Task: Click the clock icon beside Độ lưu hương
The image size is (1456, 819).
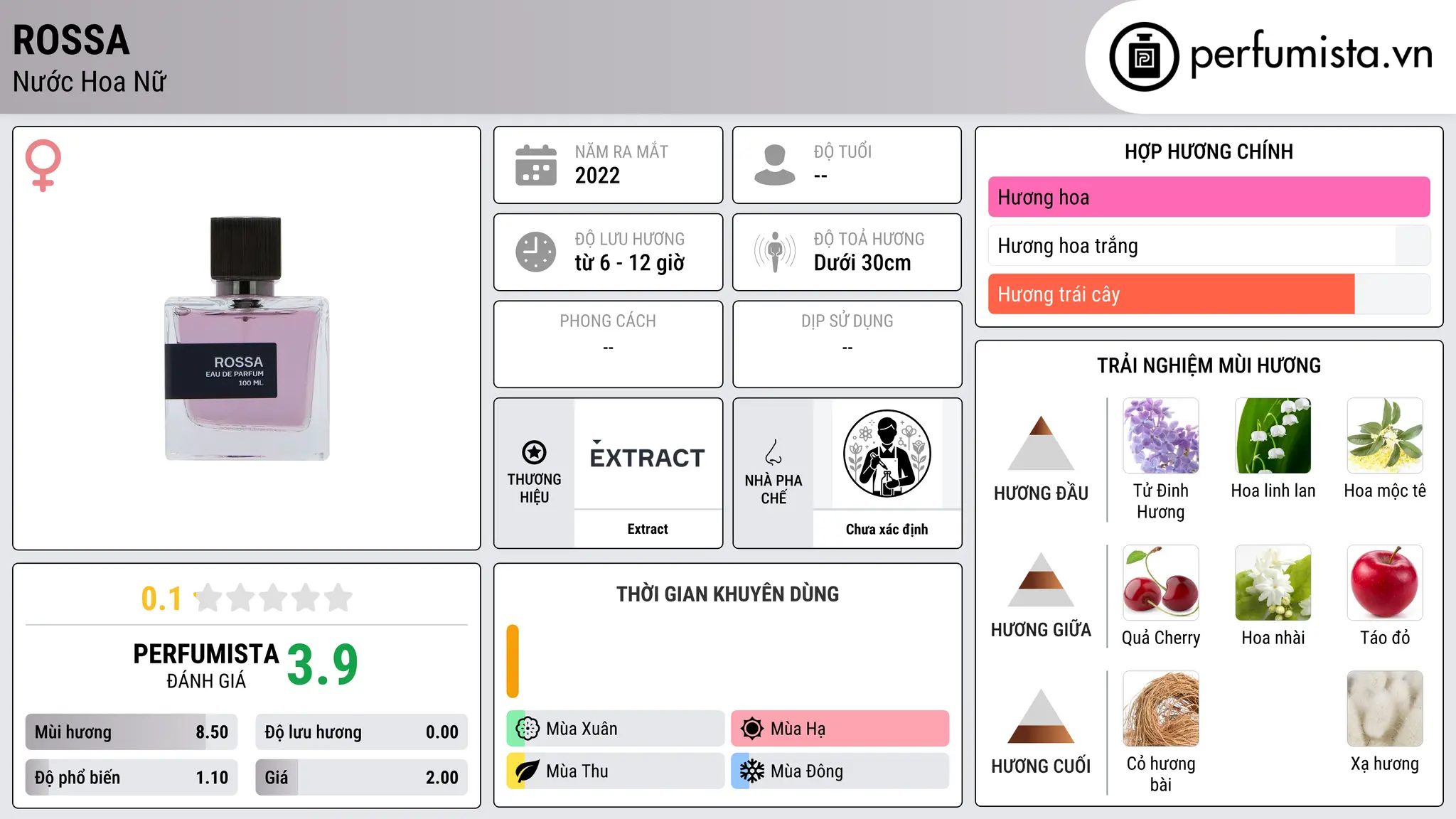Action: pos(536,252)
